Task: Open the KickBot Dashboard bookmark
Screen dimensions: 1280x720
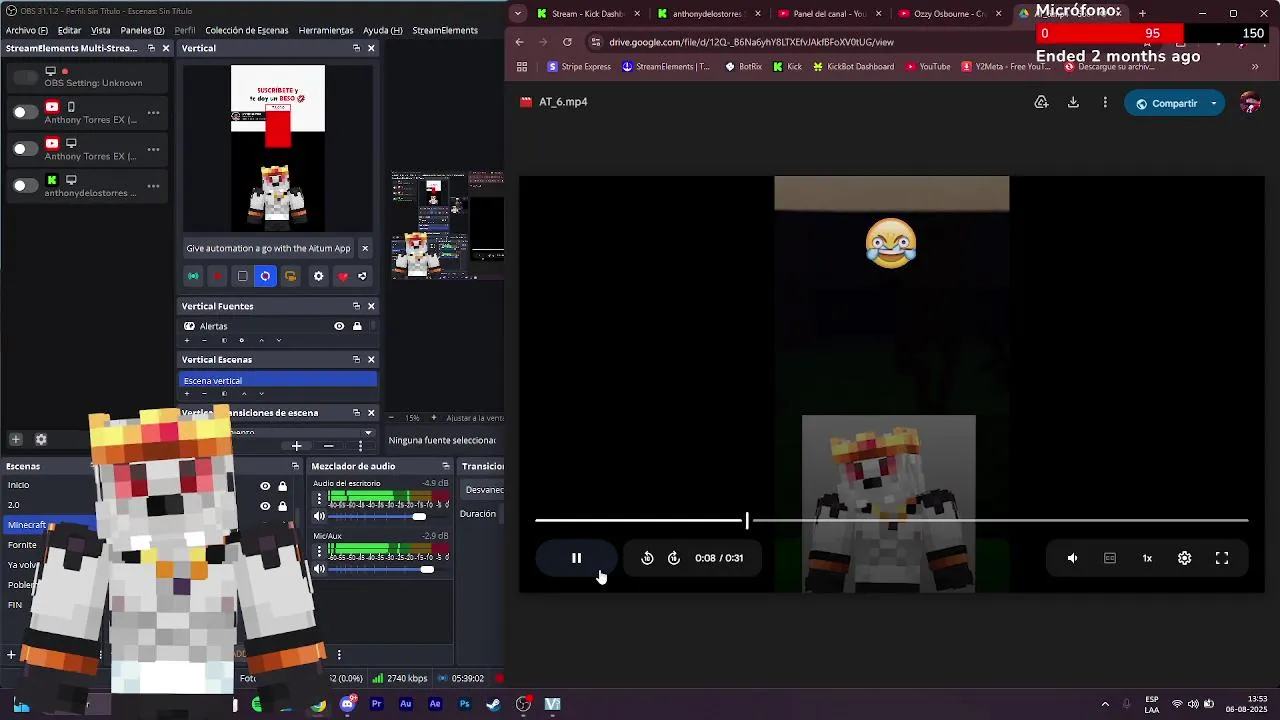Action: coord(853,67)
